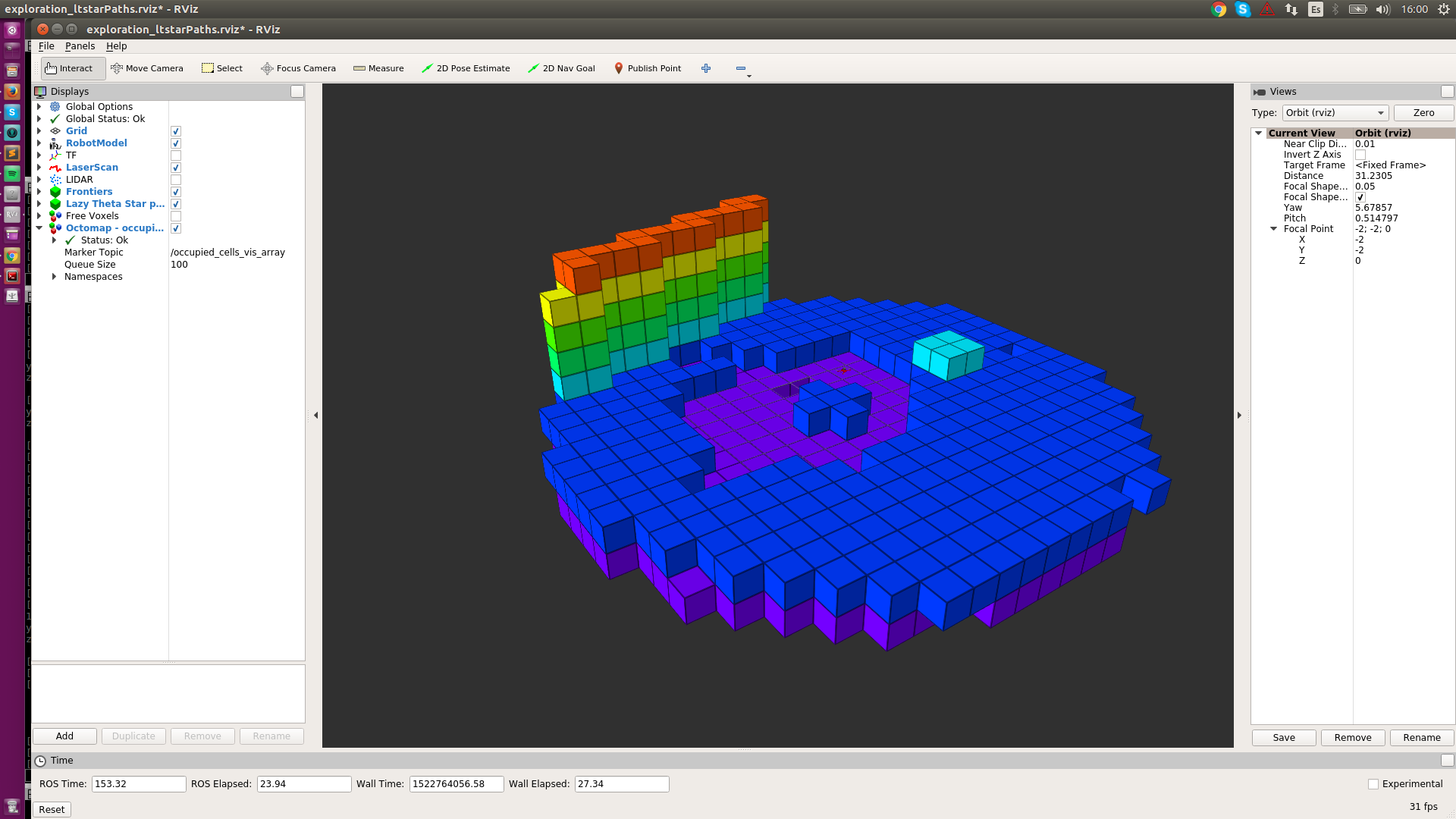Click the Reset time button
Image resolution: width=1456 pixels, height=819 pixels.
pyautogui.click(x=52, y=810)
